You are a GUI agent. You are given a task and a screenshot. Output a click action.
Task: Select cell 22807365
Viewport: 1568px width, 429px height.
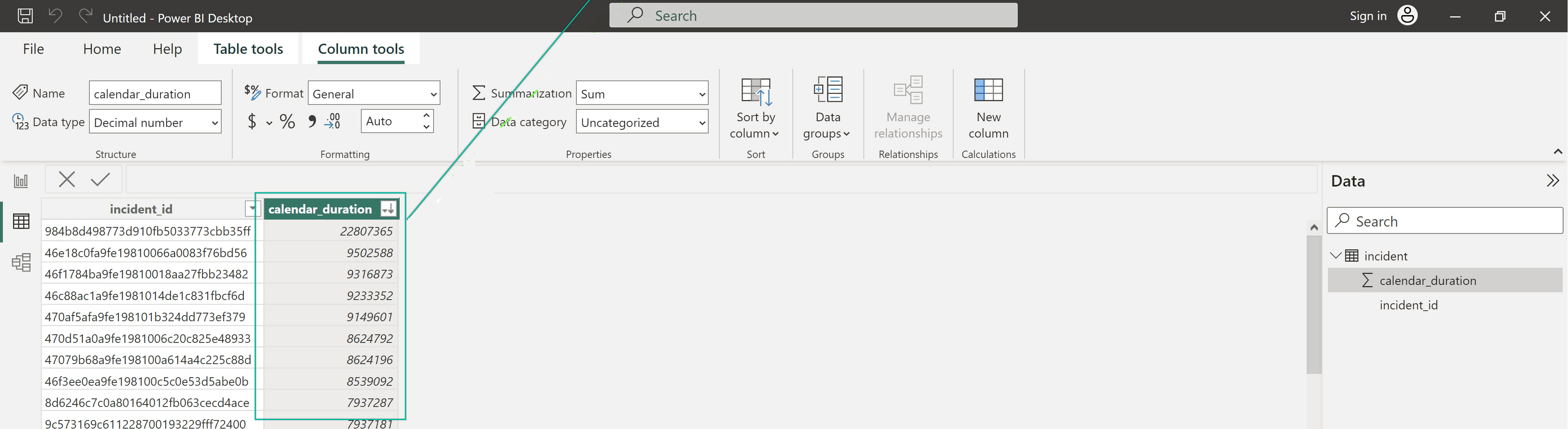[x=331, y=231]
